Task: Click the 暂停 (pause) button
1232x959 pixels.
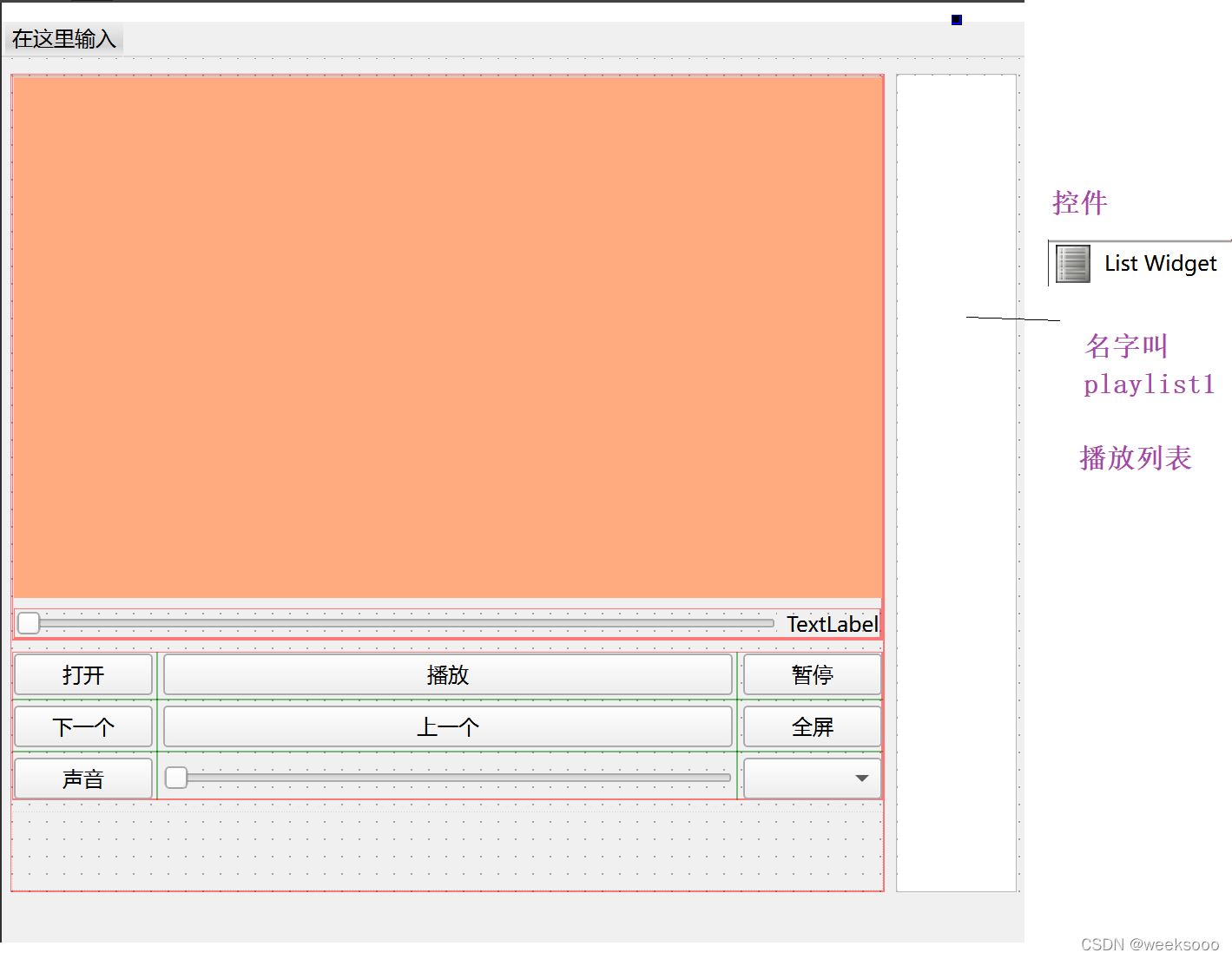Action: click(812, 674)
